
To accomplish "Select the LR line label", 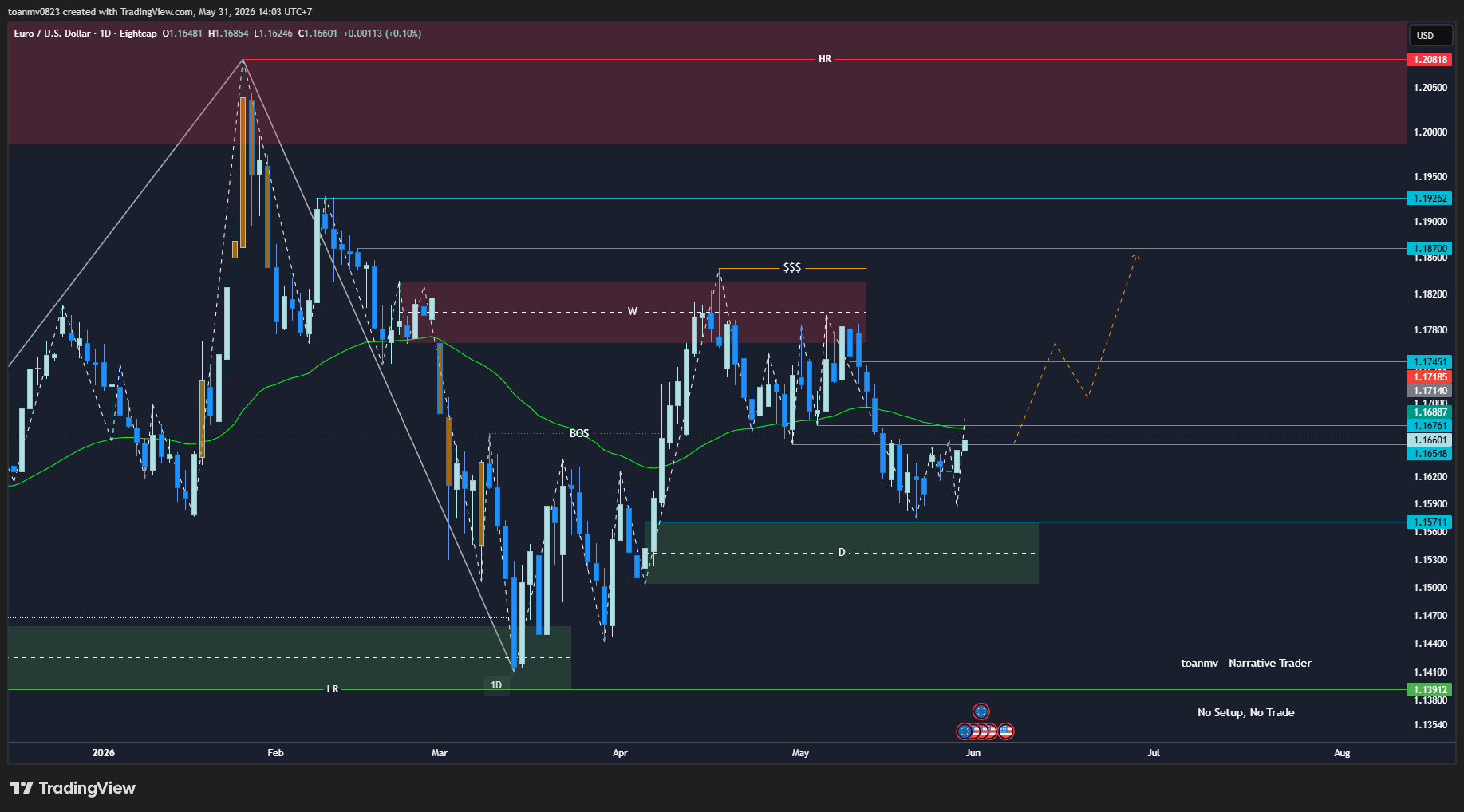I will 333,688.
